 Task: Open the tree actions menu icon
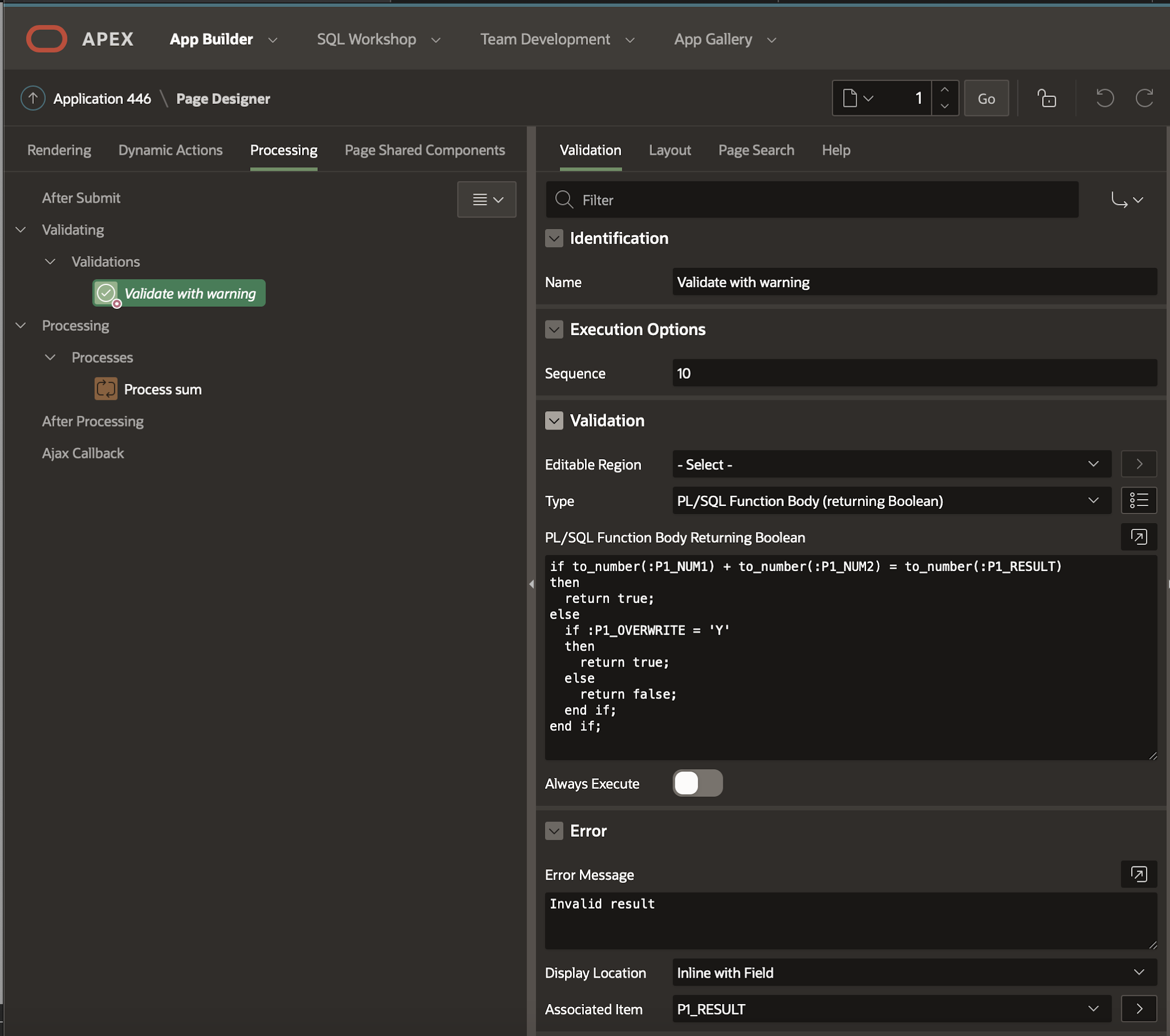coord(487,199)
